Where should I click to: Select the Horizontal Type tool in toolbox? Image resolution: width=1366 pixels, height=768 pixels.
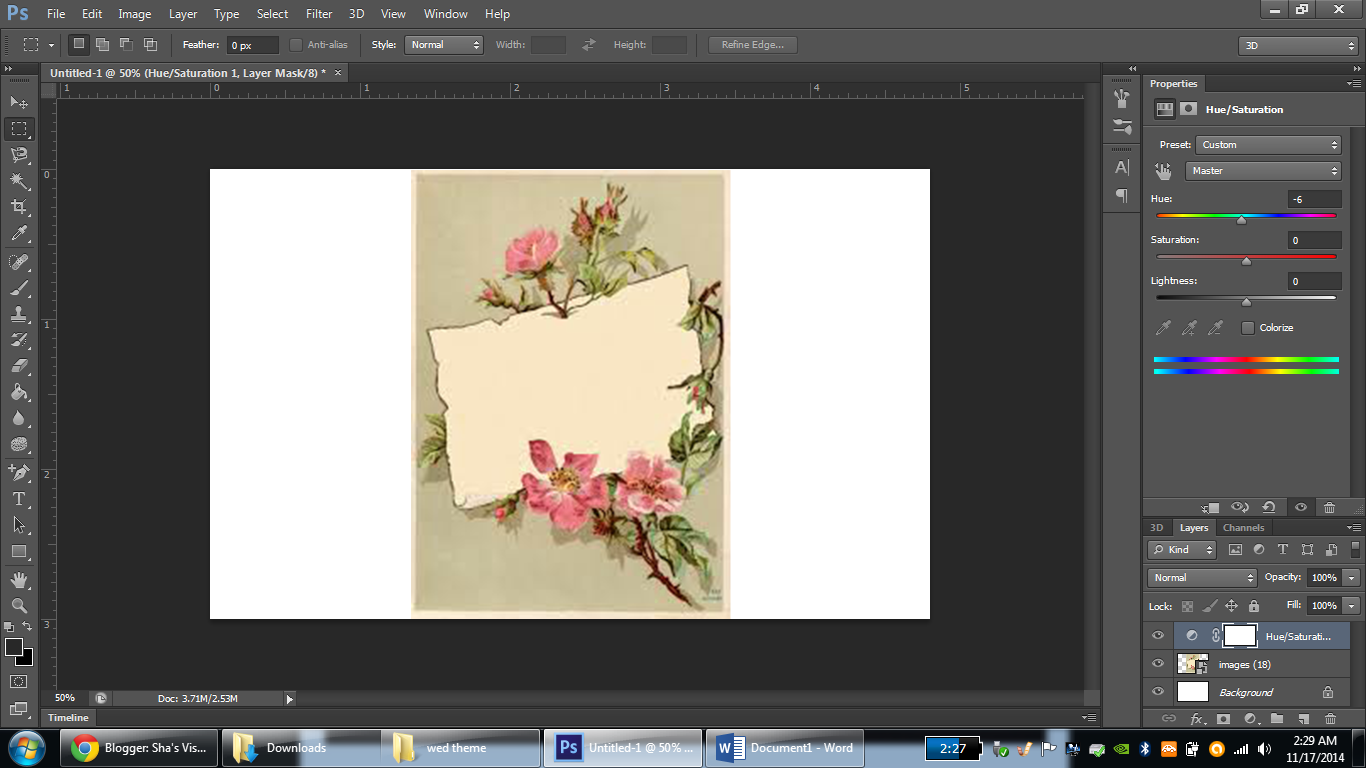tap(19, 498)
